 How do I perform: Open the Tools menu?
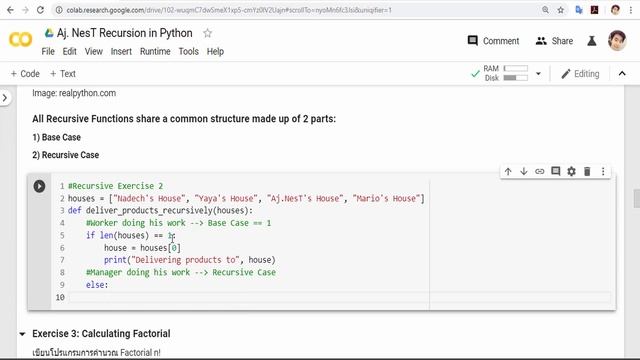[189, 51]
